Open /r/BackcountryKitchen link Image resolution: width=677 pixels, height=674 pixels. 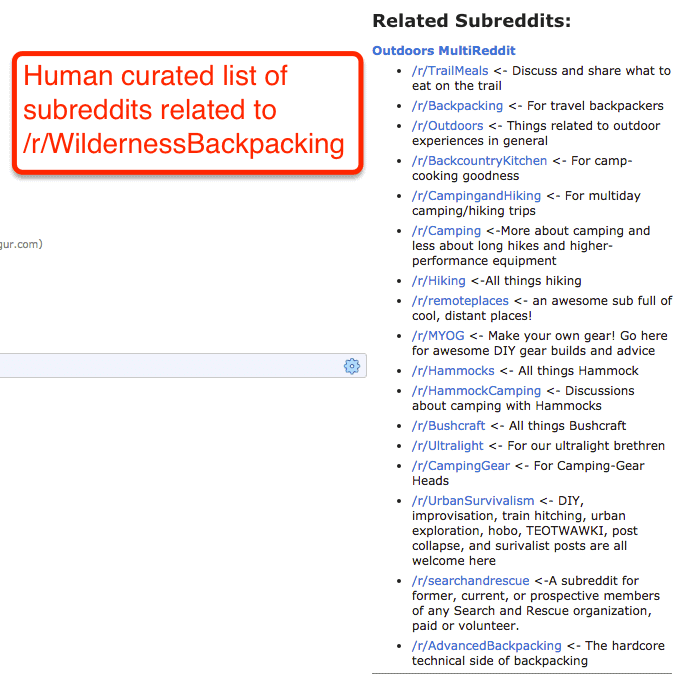[x=479, y=161]
